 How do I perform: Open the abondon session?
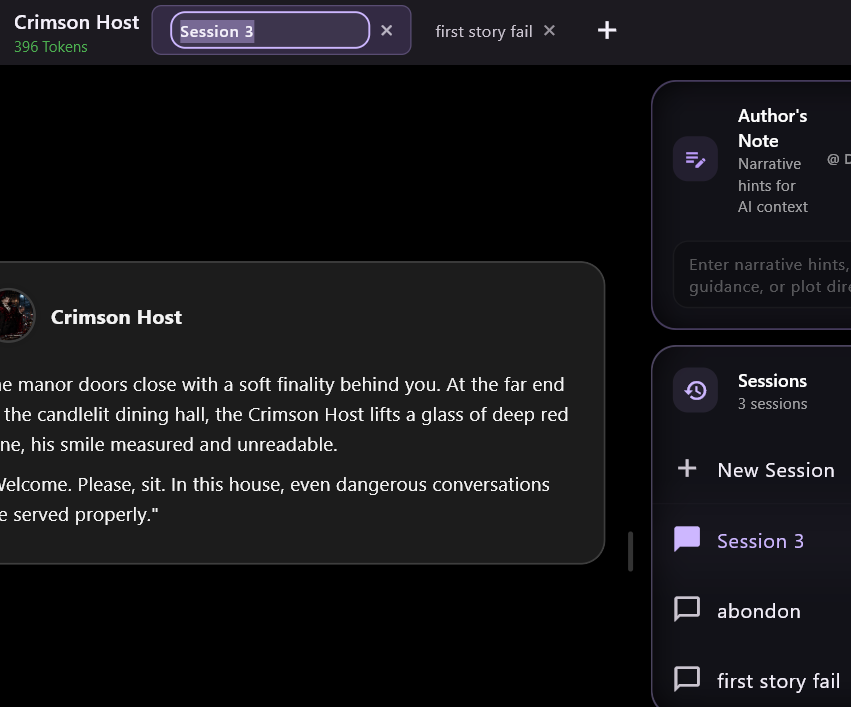[x=757, y=610]
